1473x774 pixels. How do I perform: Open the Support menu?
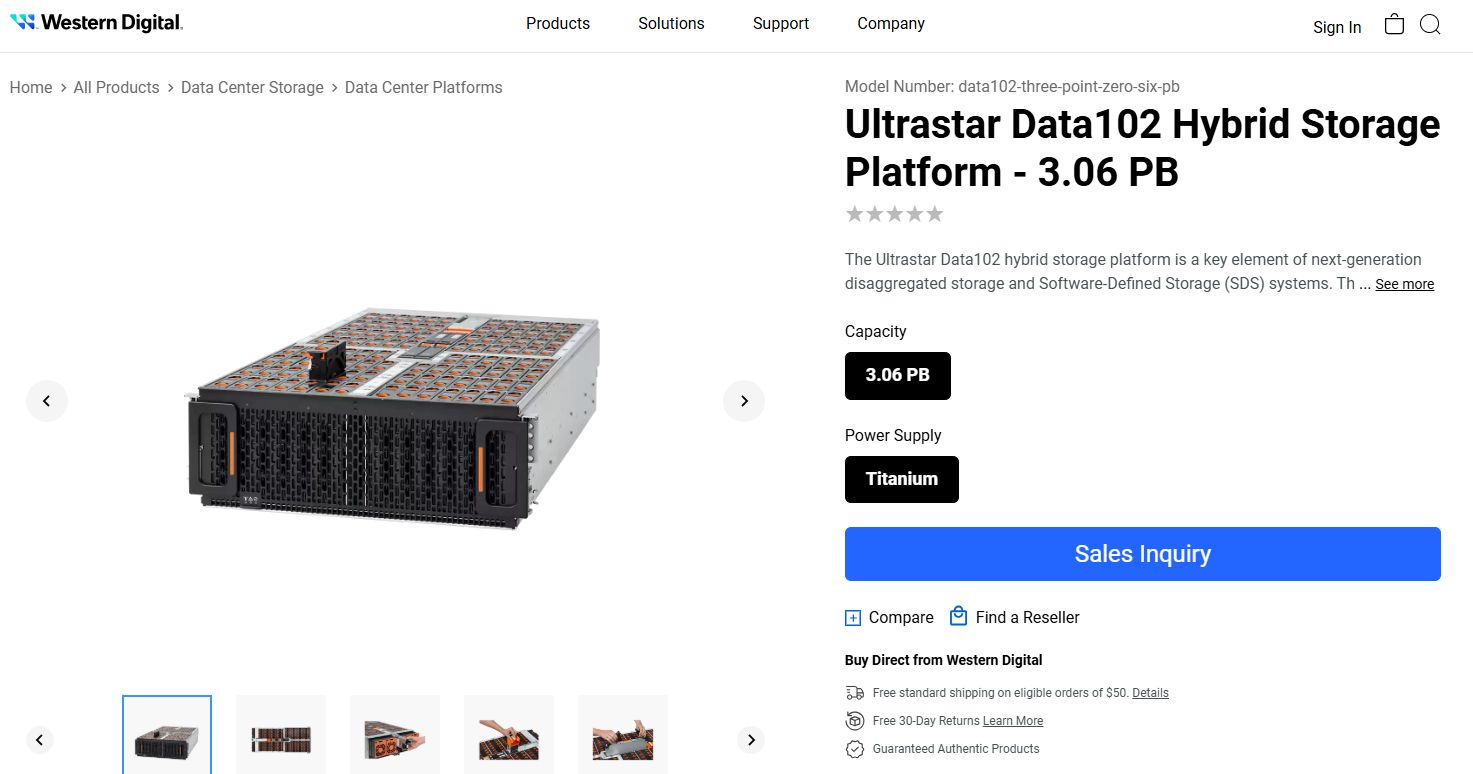[x=781, y=23]
